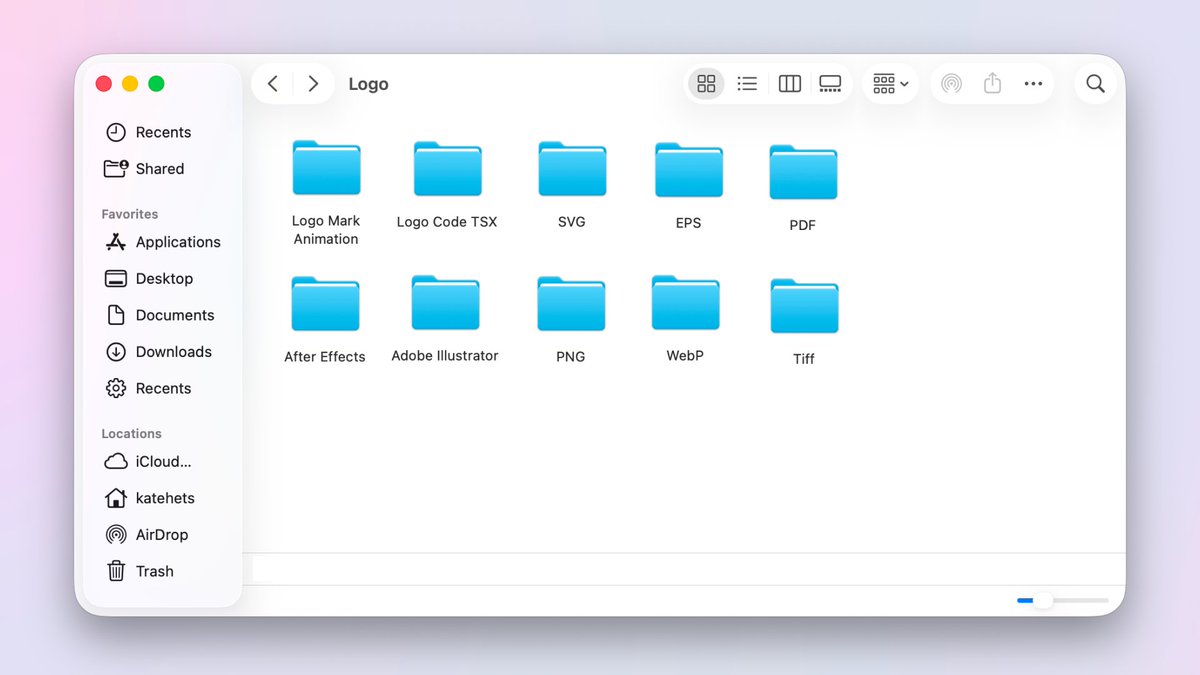Navigate back using the back arrow
This screenshot has height=675, width=1200.
pyautogui.click(x=272, y=83)
